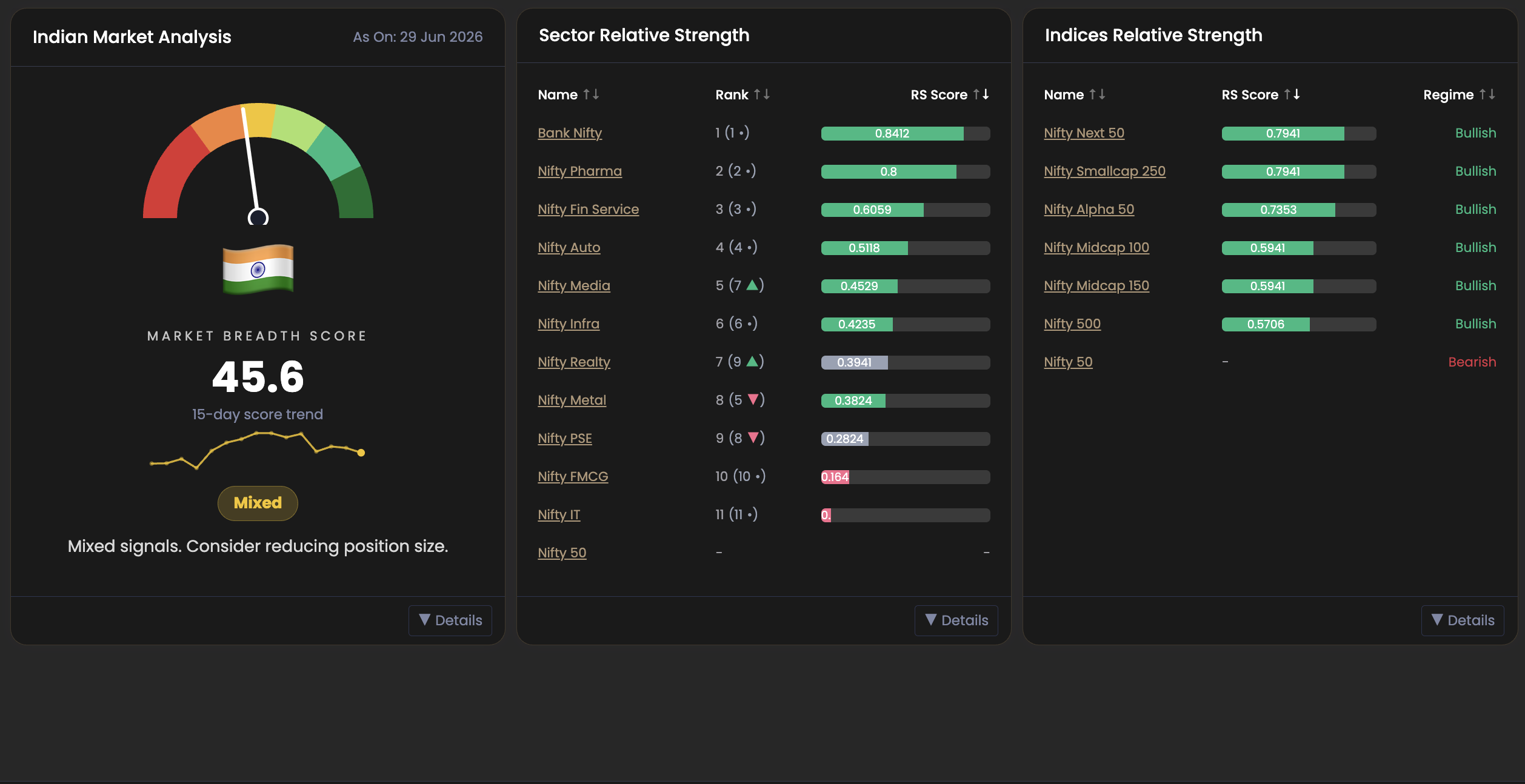Click Bearish regime for Nifty 50
The height and width of the screenshot is (784, 1525).
click(1472, 362)
